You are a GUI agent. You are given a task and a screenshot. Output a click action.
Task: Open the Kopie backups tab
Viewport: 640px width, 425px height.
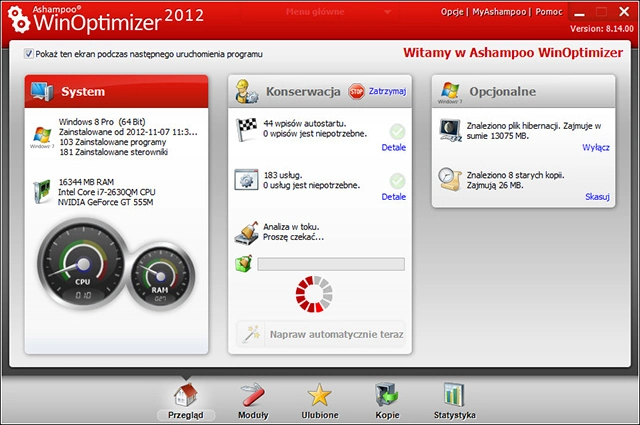click(387, 401)
